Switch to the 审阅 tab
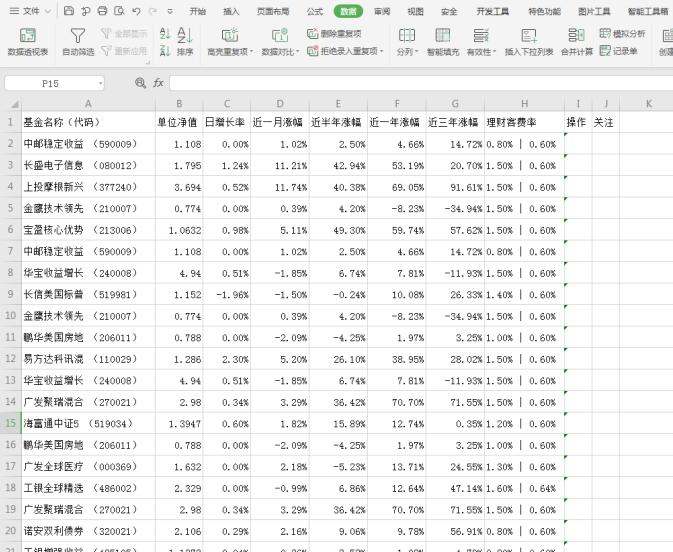This screenshot has height=552, width=673. (382, 11)
